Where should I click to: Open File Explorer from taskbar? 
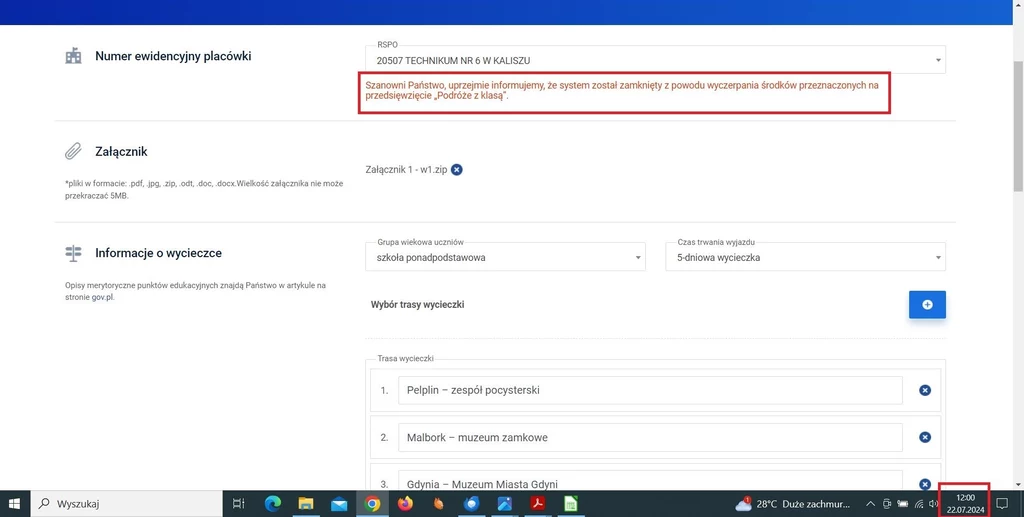(306, 504)
